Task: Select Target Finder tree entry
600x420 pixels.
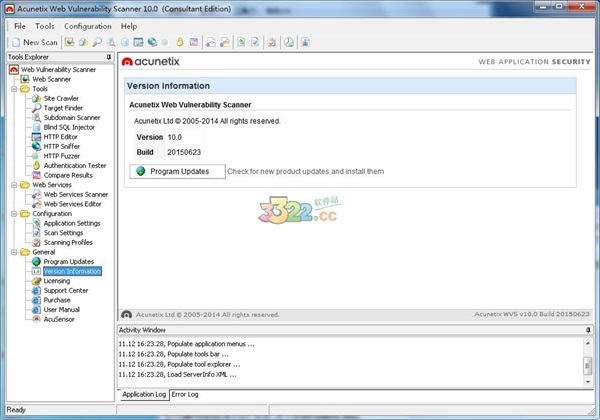Action: click(63, 108)
